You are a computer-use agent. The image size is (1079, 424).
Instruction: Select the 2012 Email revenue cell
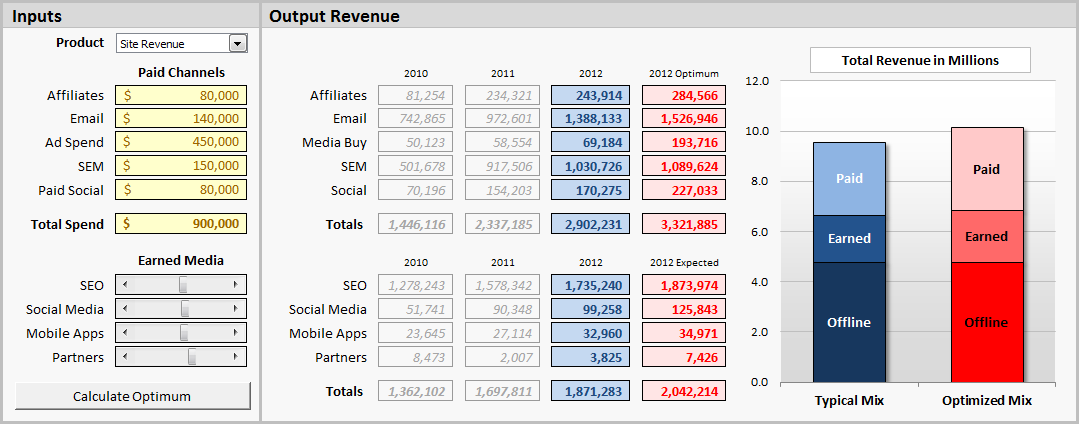coord(590,119)
